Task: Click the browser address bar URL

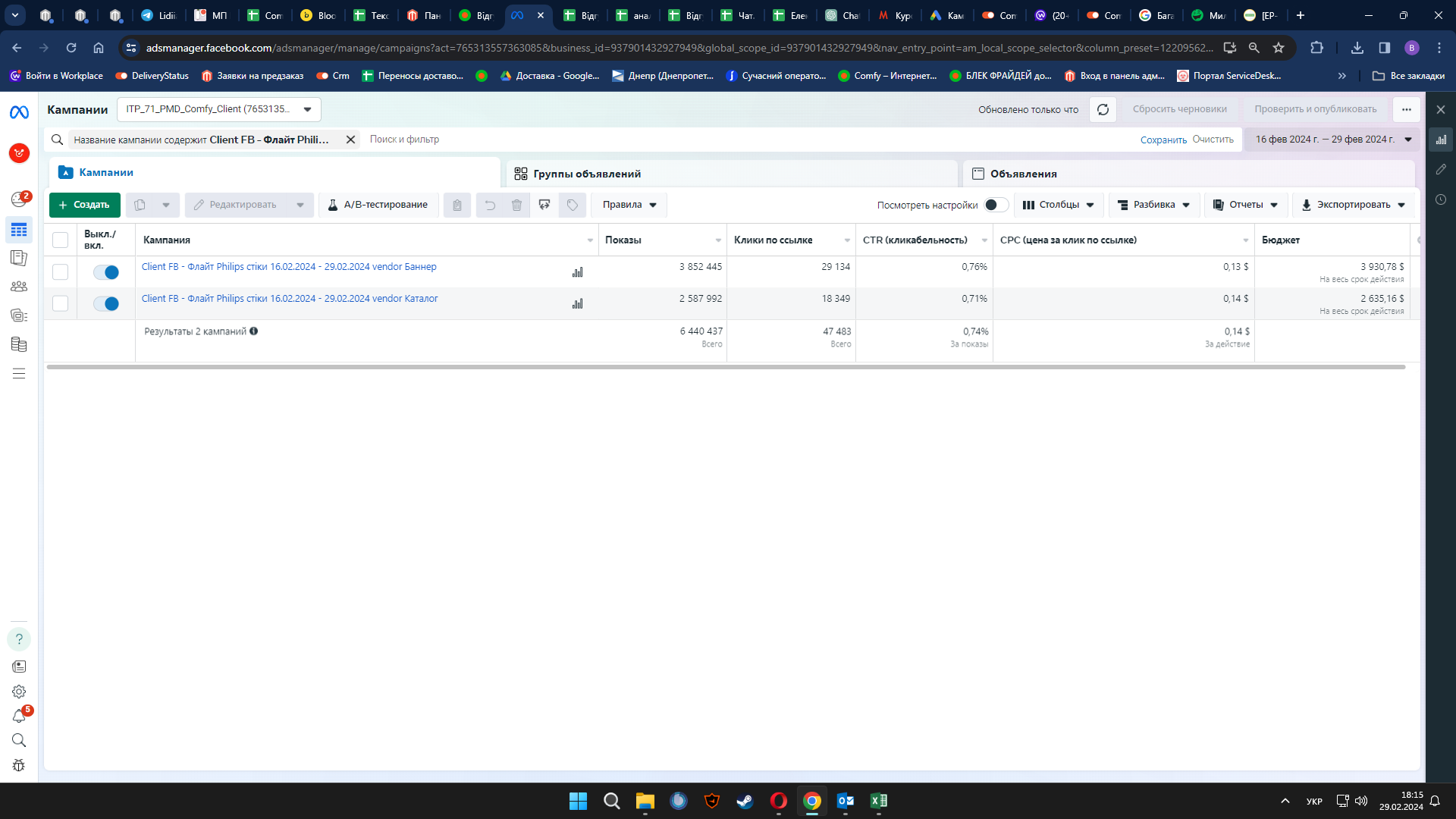Action: 679,48
